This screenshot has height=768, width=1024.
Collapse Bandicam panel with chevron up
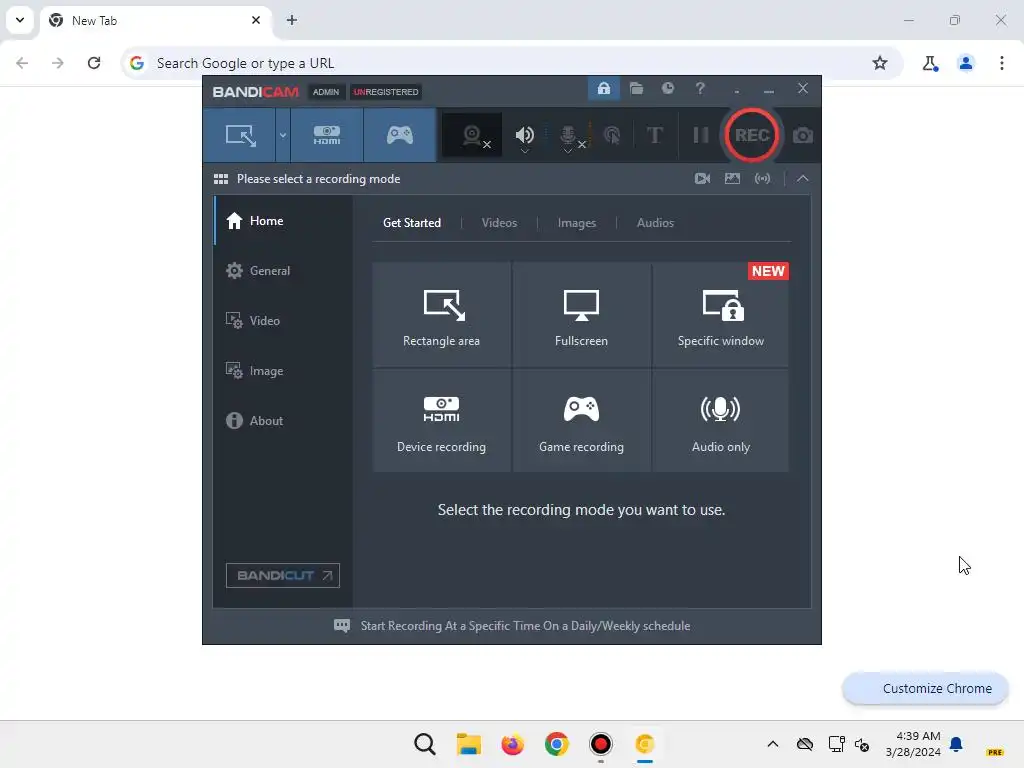(803, 178)
